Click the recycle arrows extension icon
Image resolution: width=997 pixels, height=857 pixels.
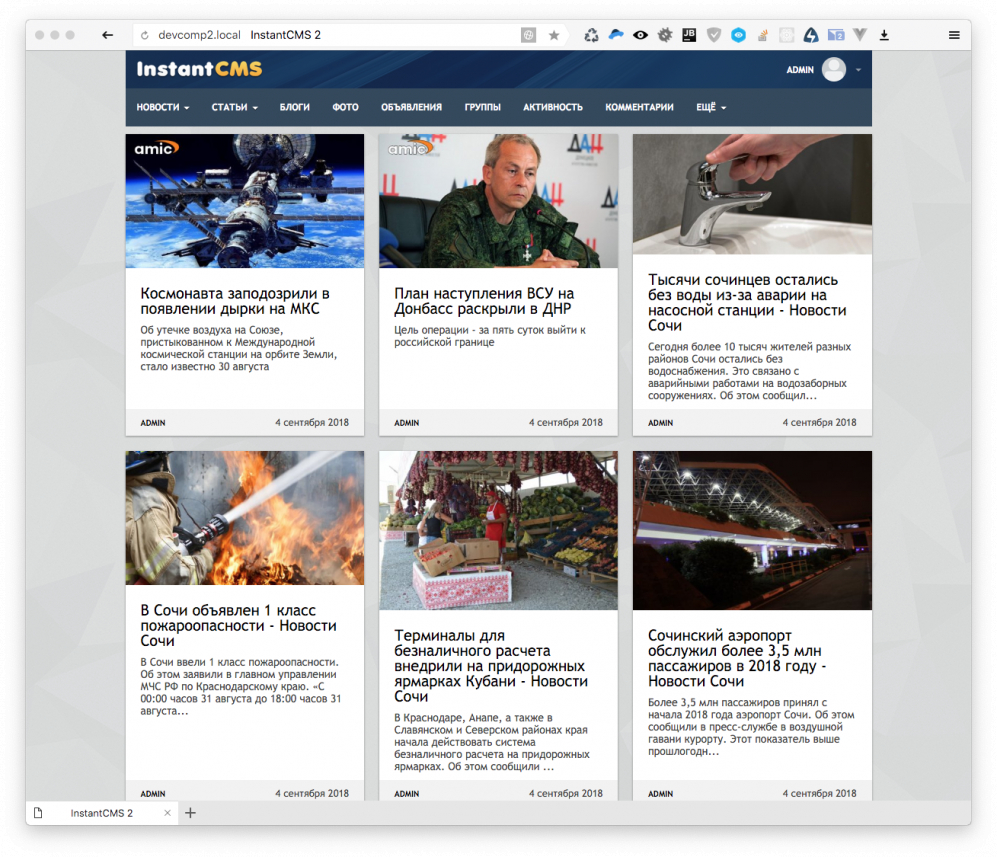591,36
